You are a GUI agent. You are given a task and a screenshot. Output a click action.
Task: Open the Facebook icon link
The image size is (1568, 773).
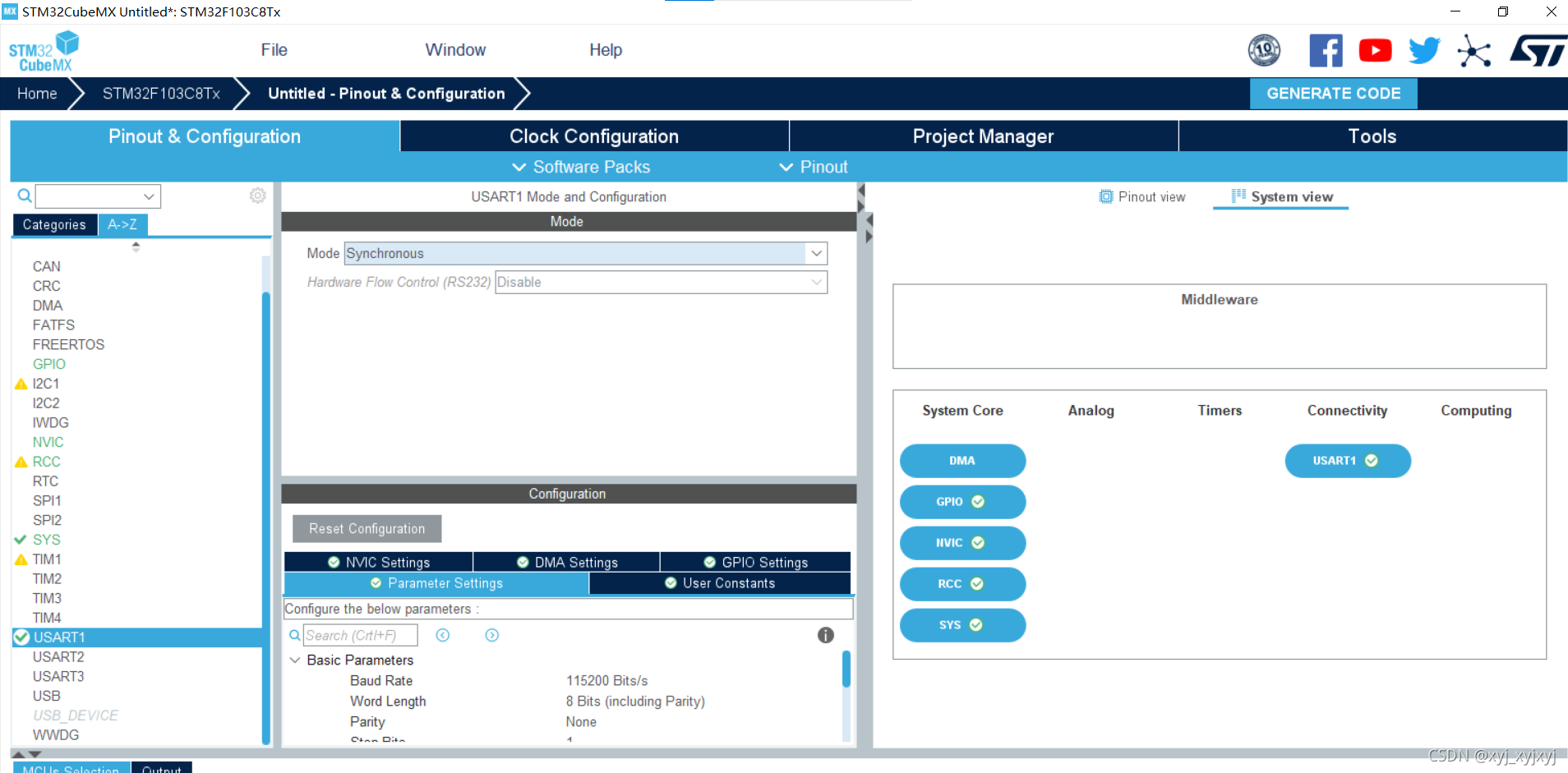pos(1326,50)
